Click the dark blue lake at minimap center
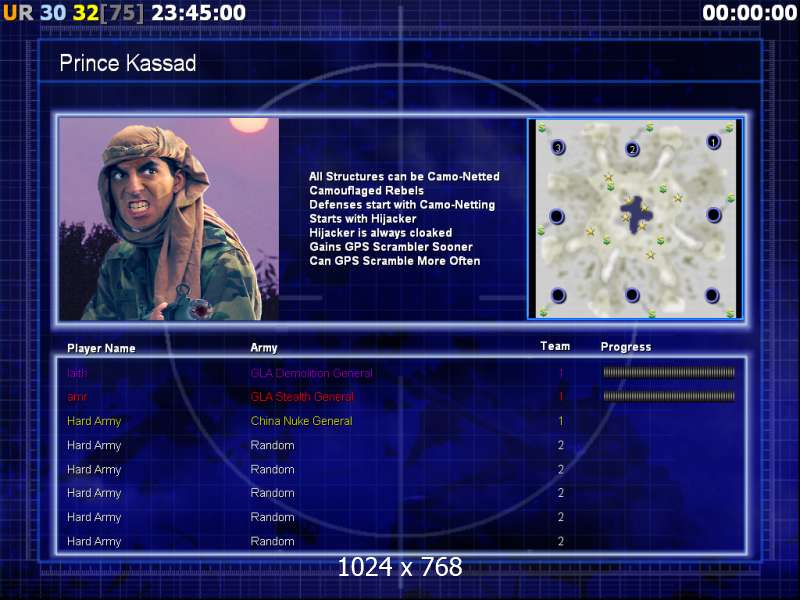The image size is (800, 600). point(635,214)
